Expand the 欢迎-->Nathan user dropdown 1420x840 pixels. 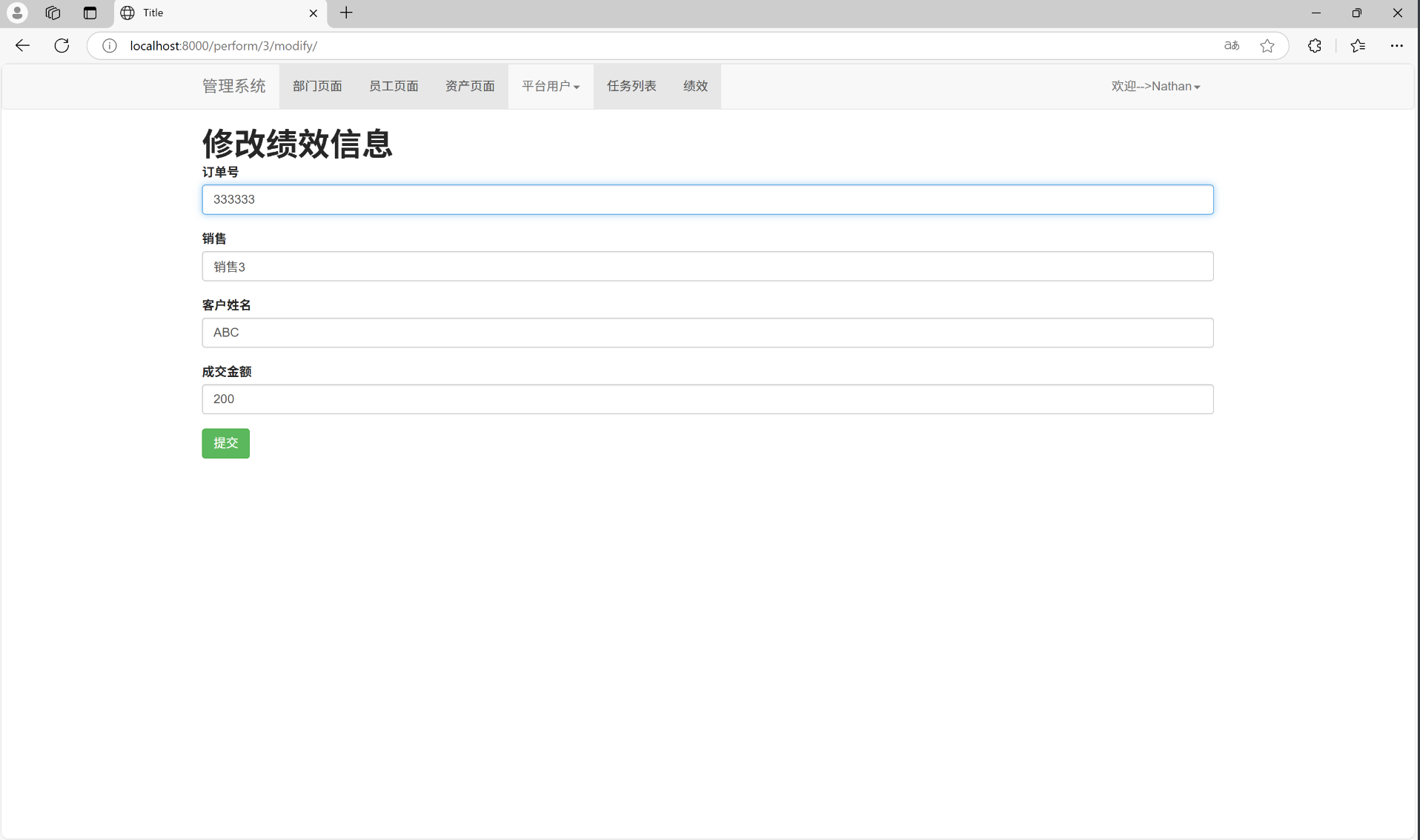pyautogui.click(x=1155, y=86)
